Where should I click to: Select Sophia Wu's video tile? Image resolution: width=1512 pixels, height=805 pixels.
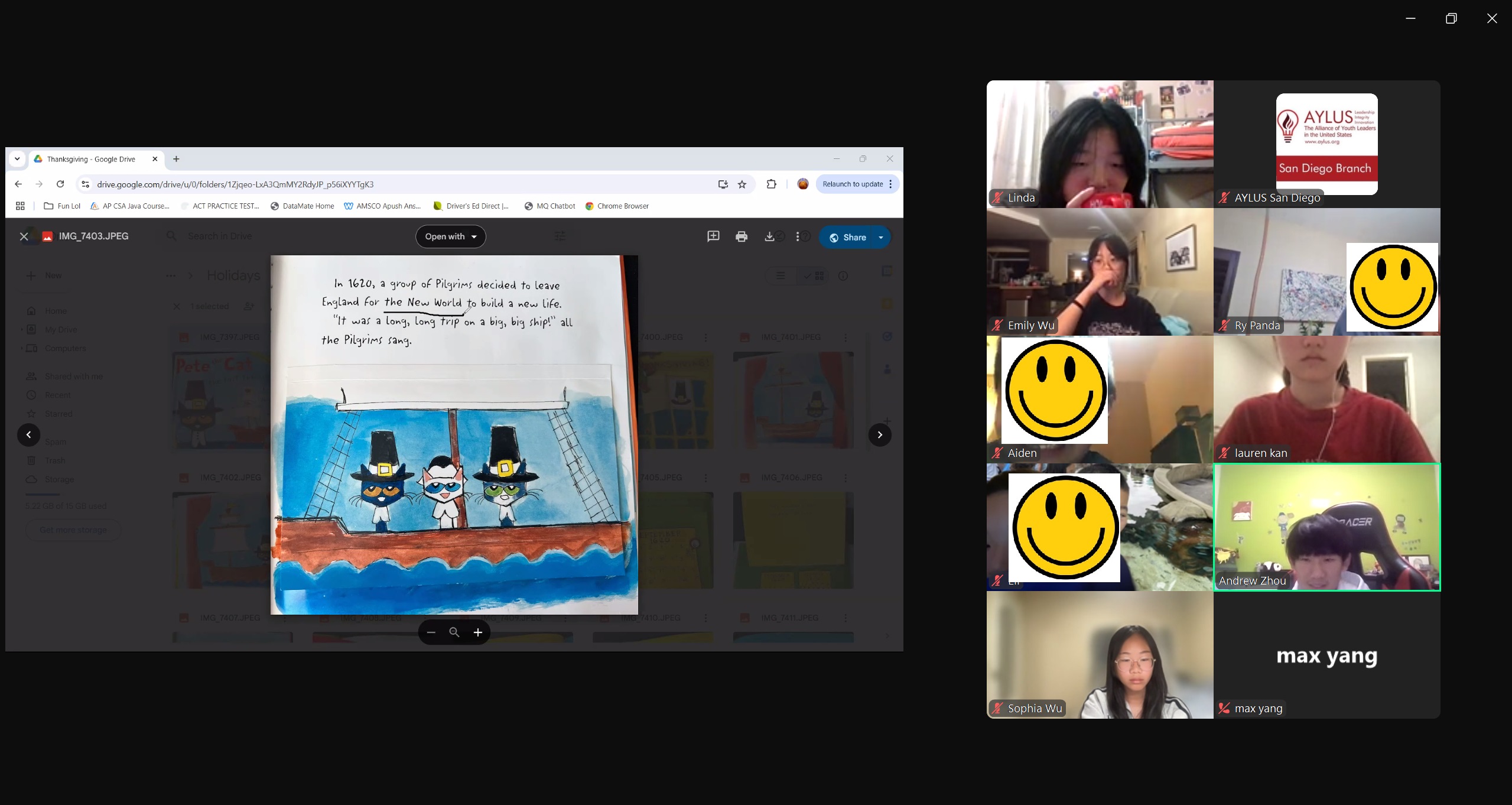pos(1100,654)
